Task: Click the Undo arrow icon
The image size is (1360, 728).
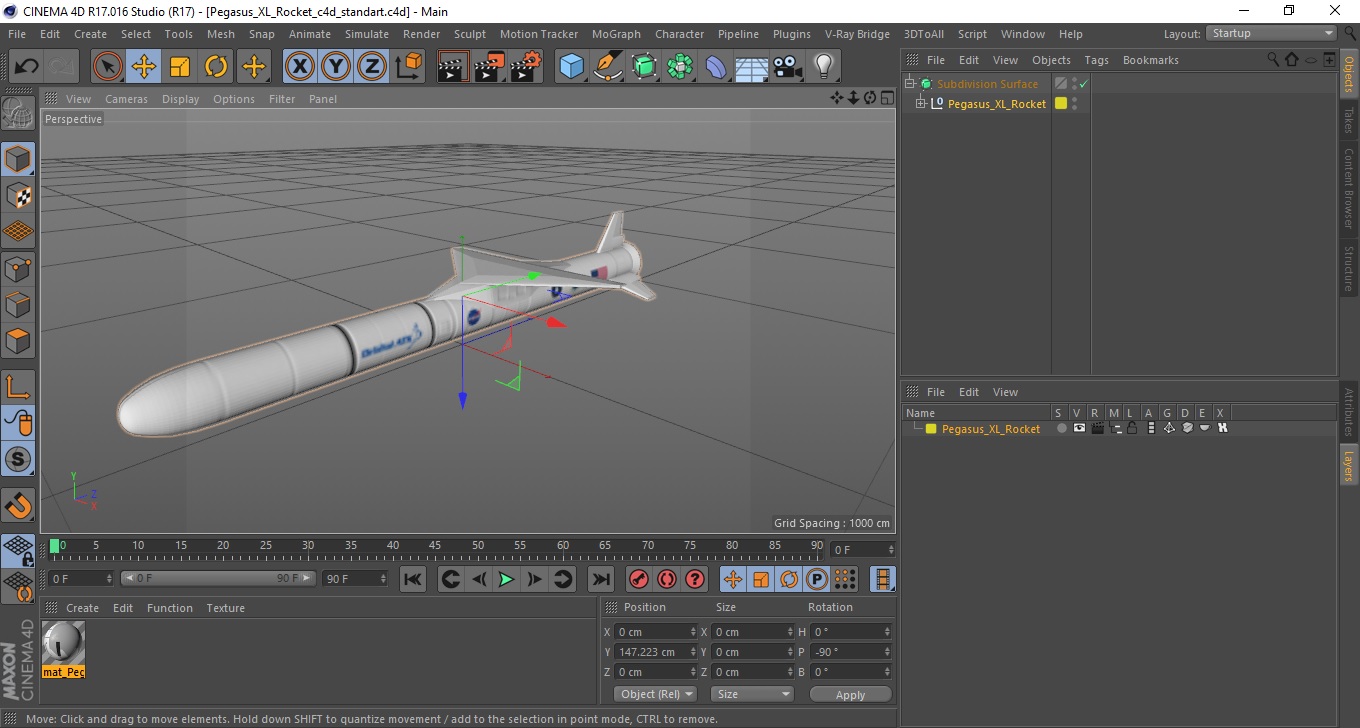Action: 26,67
